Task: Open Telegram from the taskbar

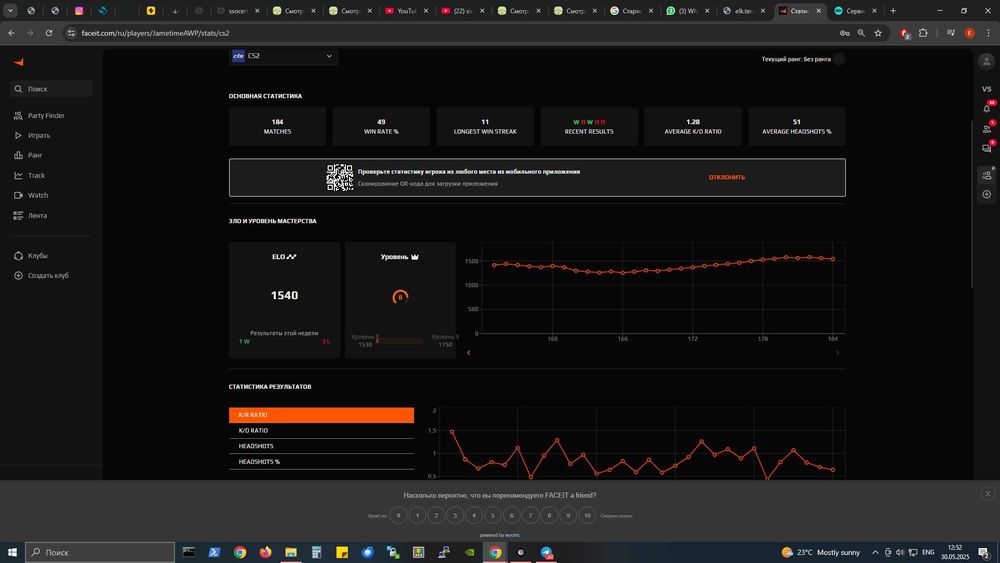Action: pyautogui.click(x=547, y=552)
